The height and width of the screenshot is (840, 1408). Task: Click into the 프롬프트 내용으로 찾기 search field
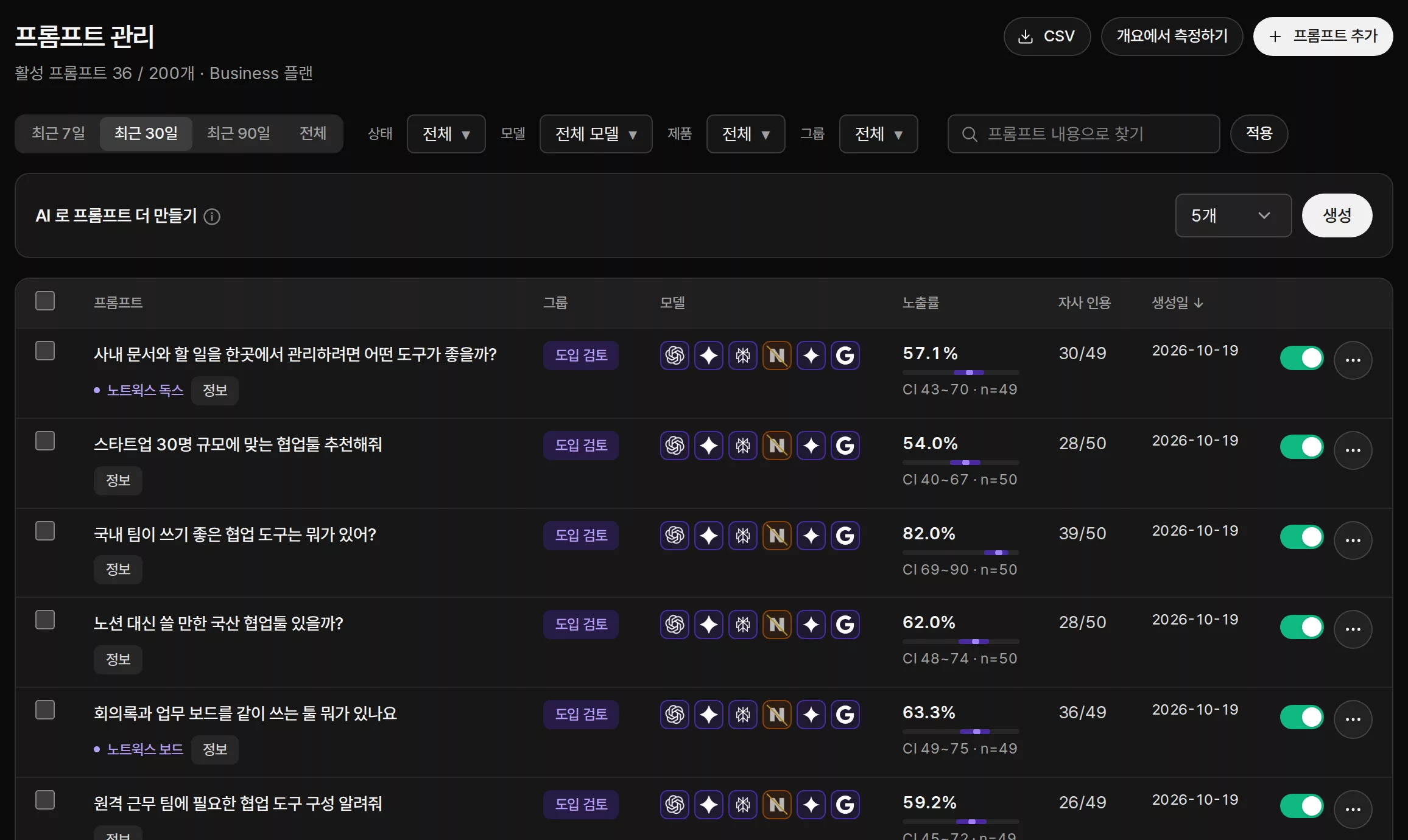coord(1083,134)
